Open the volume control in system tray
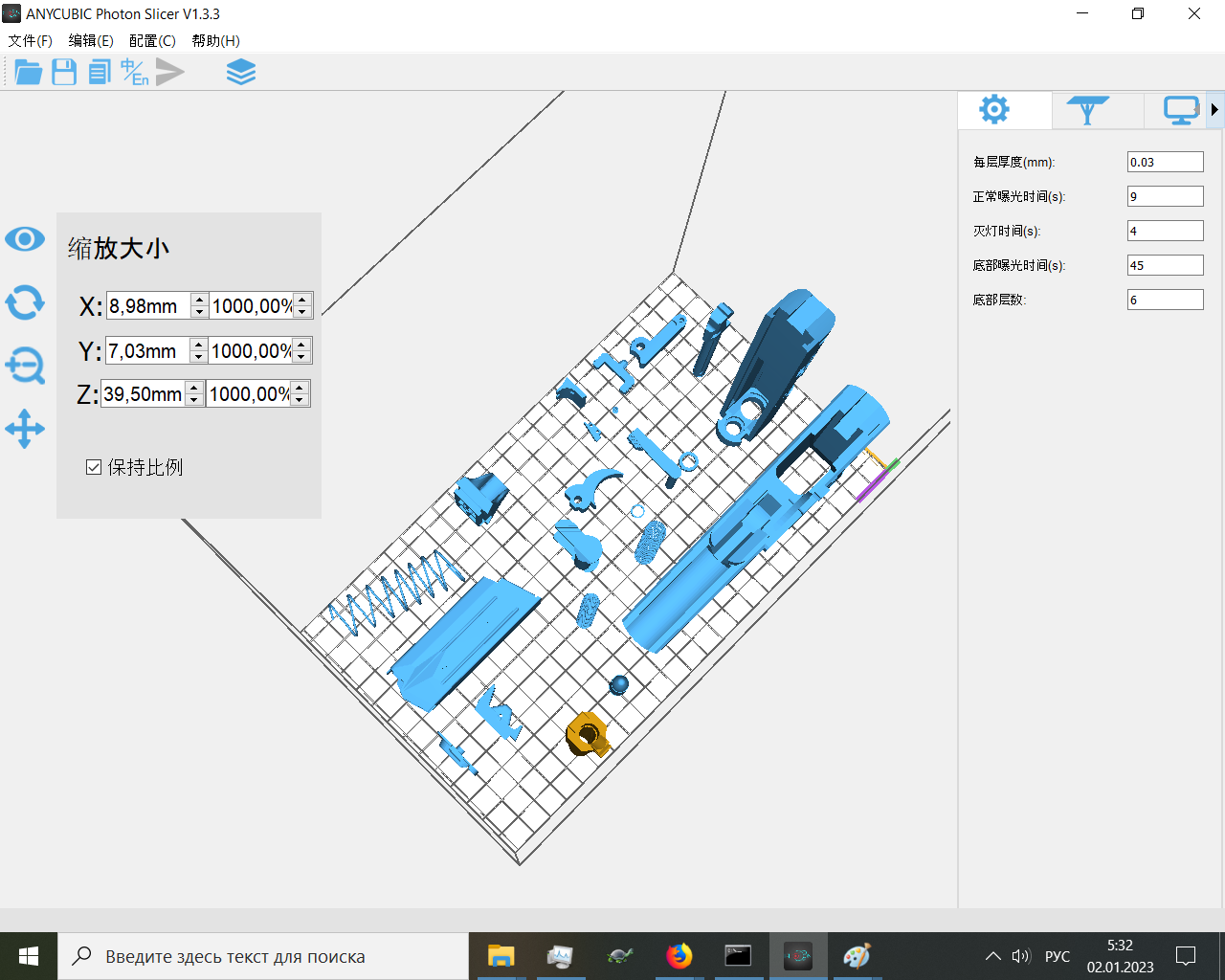The height and width of the screenshot is (980, 1225). 1021,956
